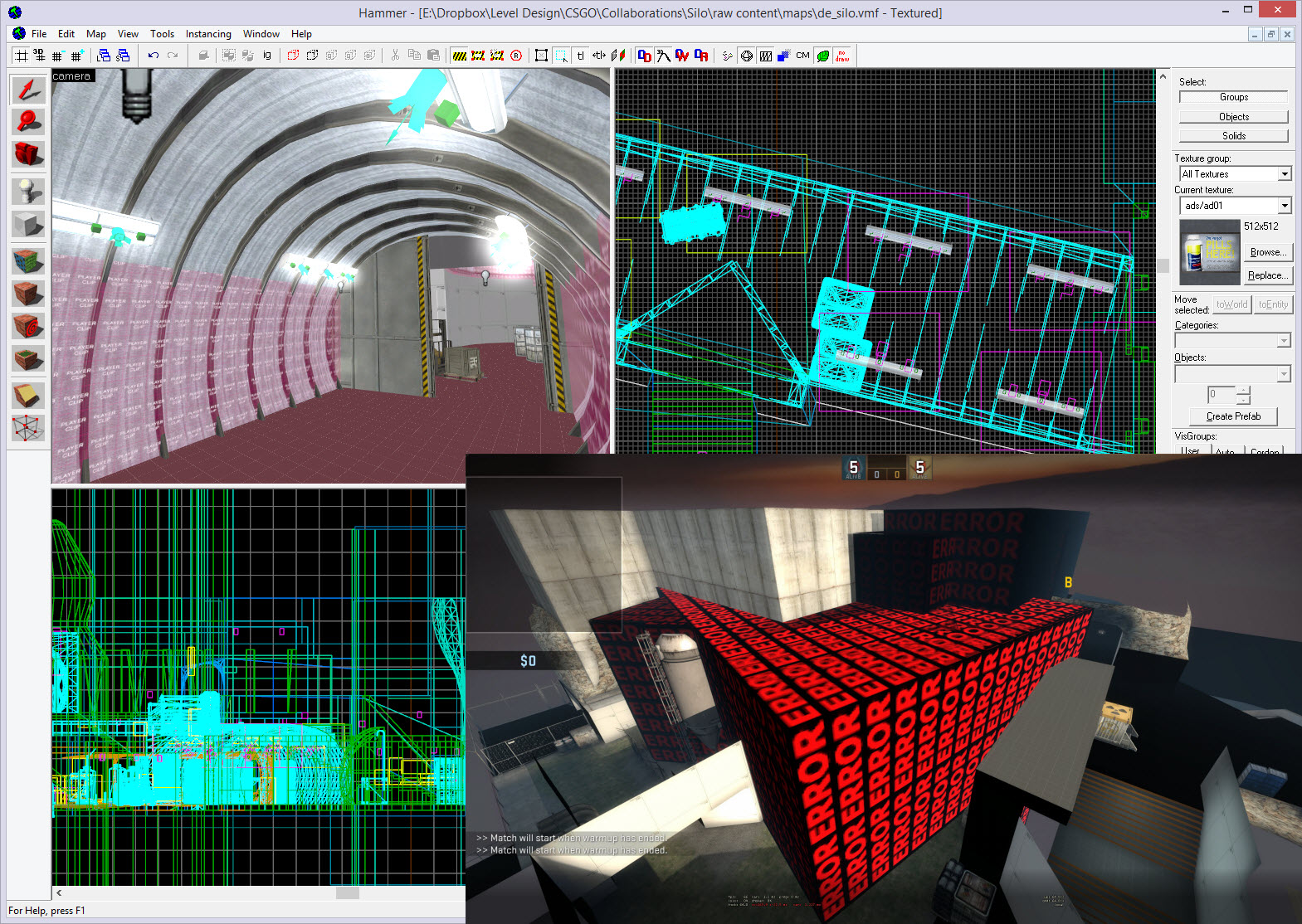Expand the Categories combo box
Viewport: 1302px width, 924px height.
pos(1284,341)
